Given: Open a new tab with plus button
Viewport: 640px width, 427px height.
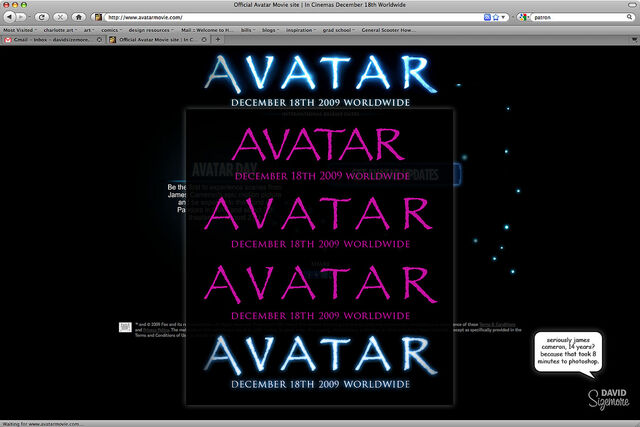Looking at the screenshot, I should pos(218,40).
